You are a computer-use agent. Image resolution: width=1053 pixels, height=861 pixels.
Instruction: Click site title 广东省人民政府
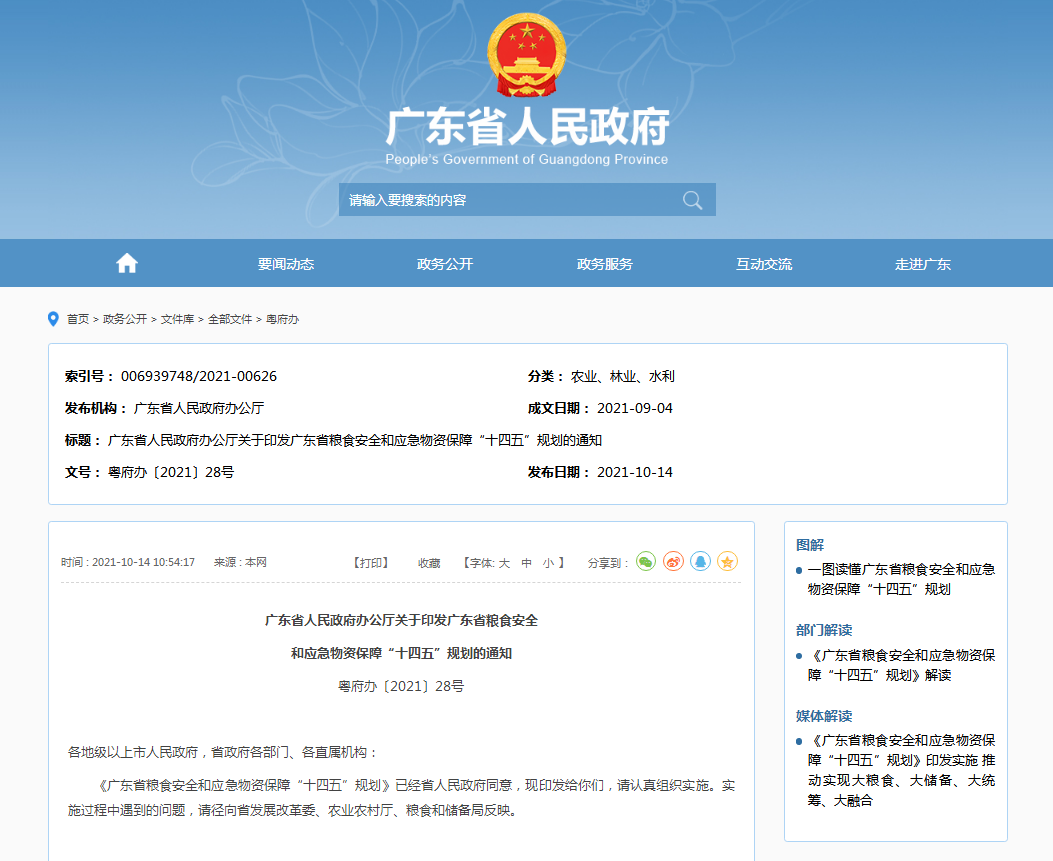click(527, 127)
